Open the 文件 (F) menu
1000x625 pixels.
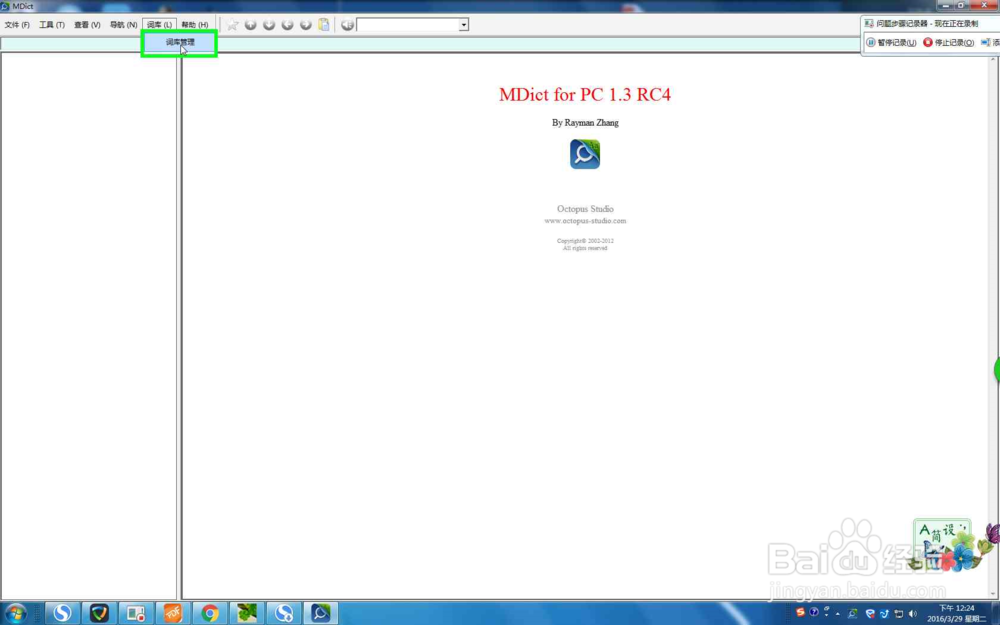tap(17, 25)
